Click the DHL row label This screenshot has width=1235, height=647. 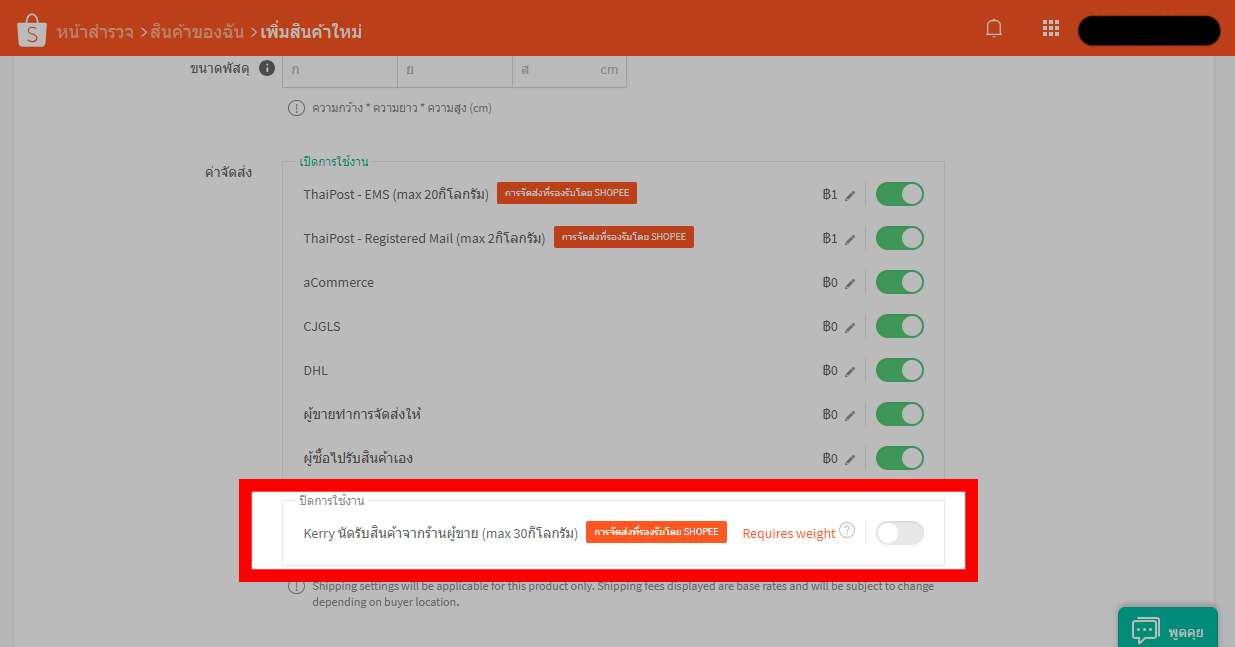click(316, 371)
